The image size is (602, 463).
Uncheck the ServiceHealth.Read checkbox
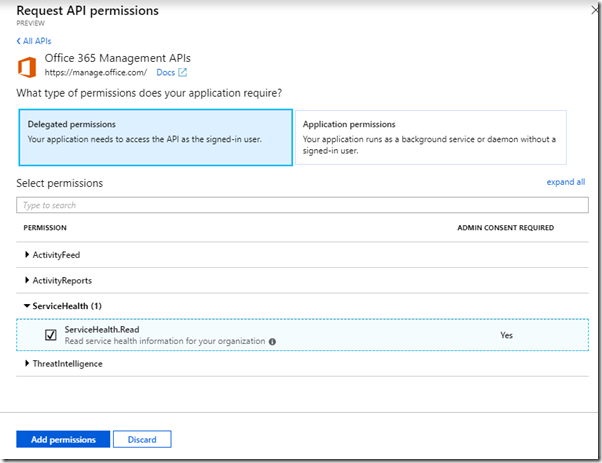(51, 335)
